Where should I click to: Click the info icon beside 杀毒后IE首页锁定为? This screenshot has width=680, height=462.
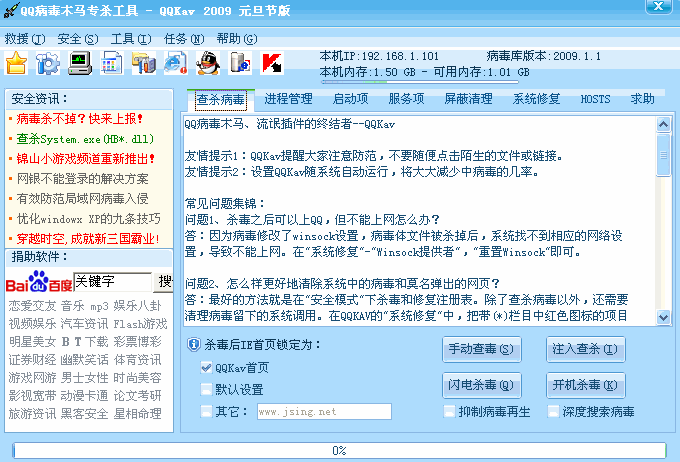pos(193,345)
